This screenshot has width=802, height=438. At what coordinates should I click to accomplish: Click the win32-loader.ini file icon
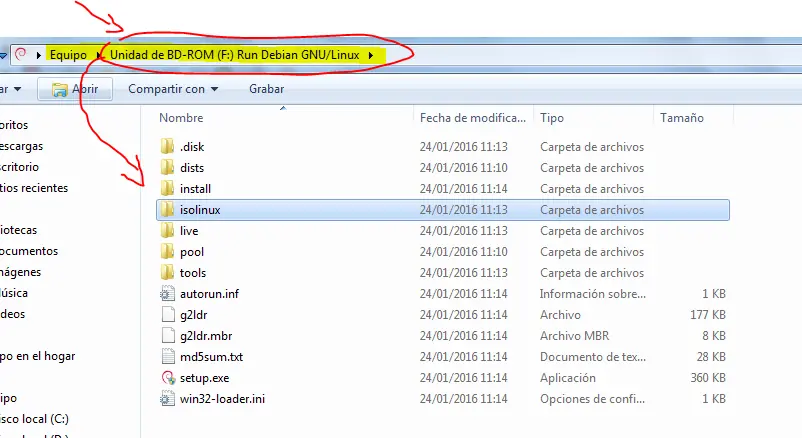(167, 399)
